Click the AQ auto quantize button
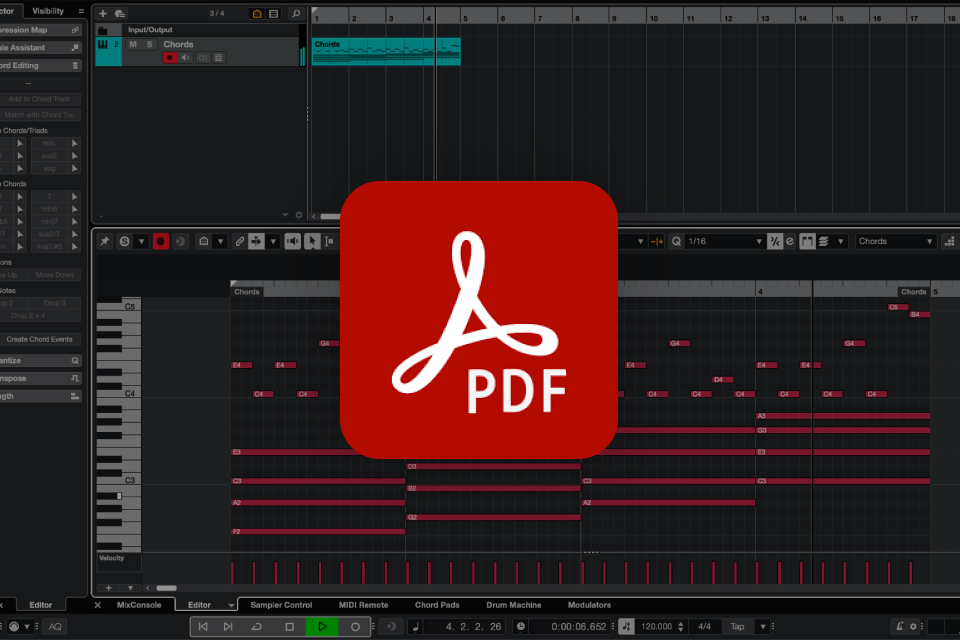Viewport: 960px width, 640px height. 55,627
